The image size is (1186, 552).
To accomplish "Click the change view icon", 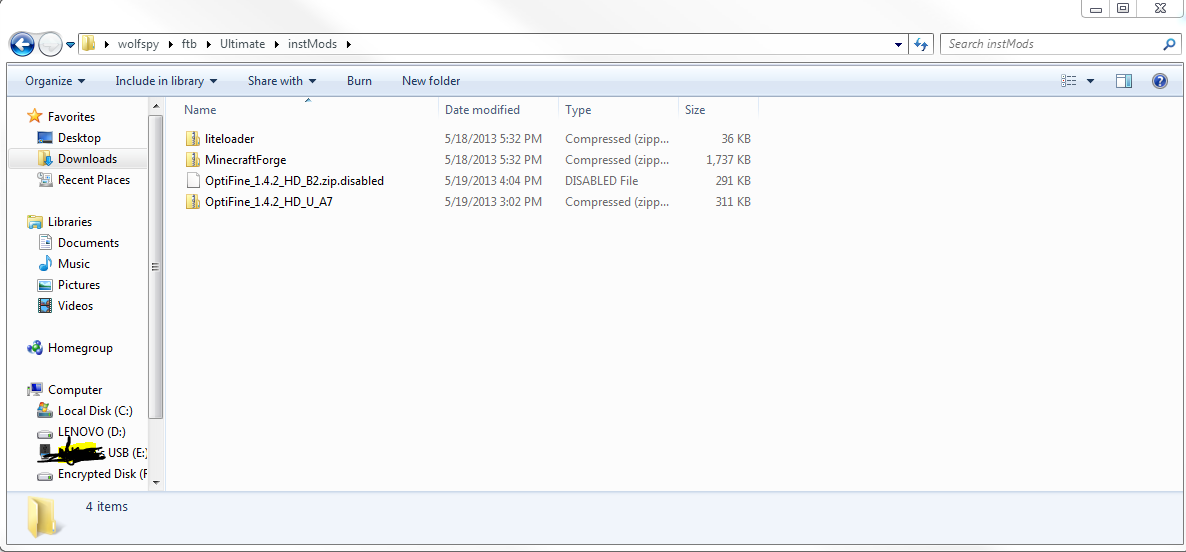I will coord(1069,81).
